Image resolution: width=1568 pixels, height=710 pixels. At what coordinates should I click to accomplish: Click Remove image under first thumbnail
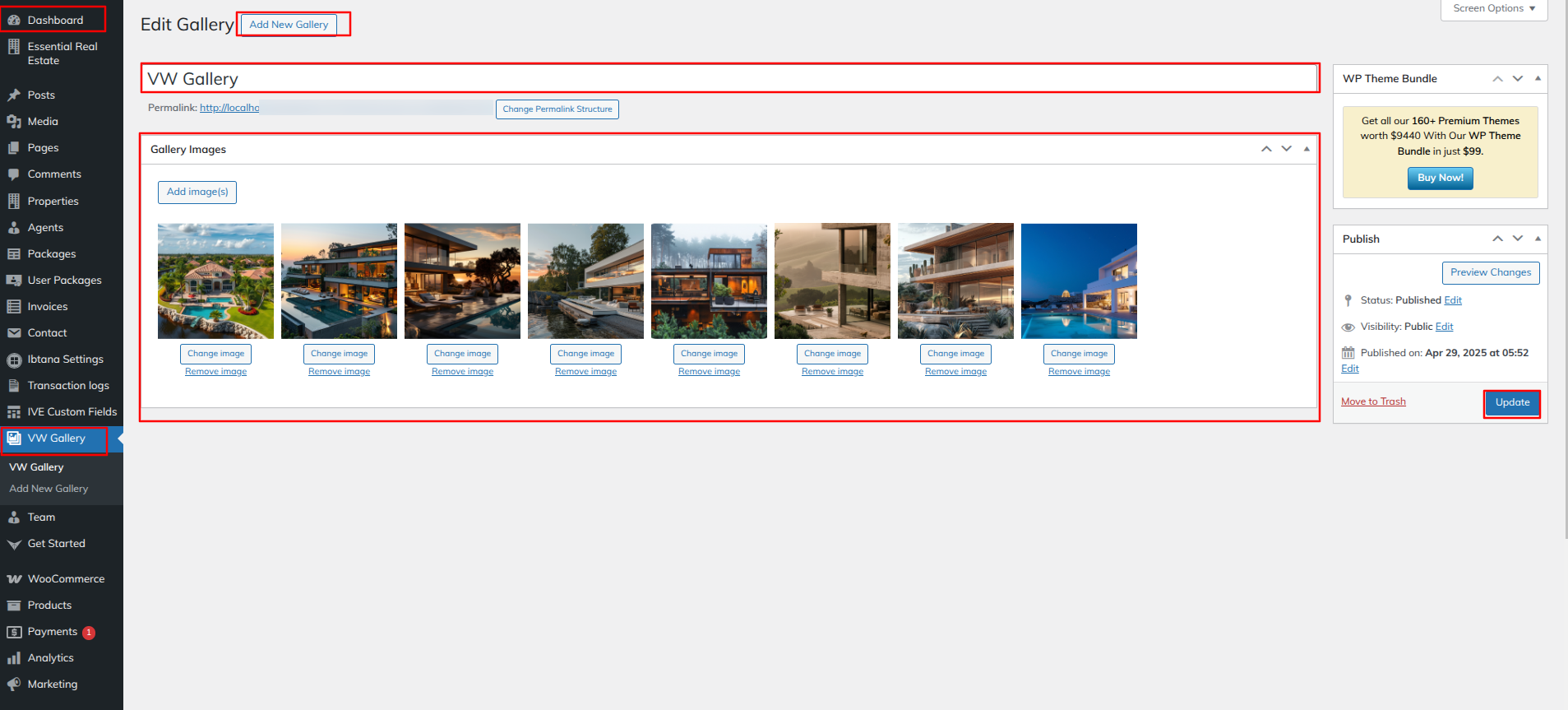click(x=215, y=372)
